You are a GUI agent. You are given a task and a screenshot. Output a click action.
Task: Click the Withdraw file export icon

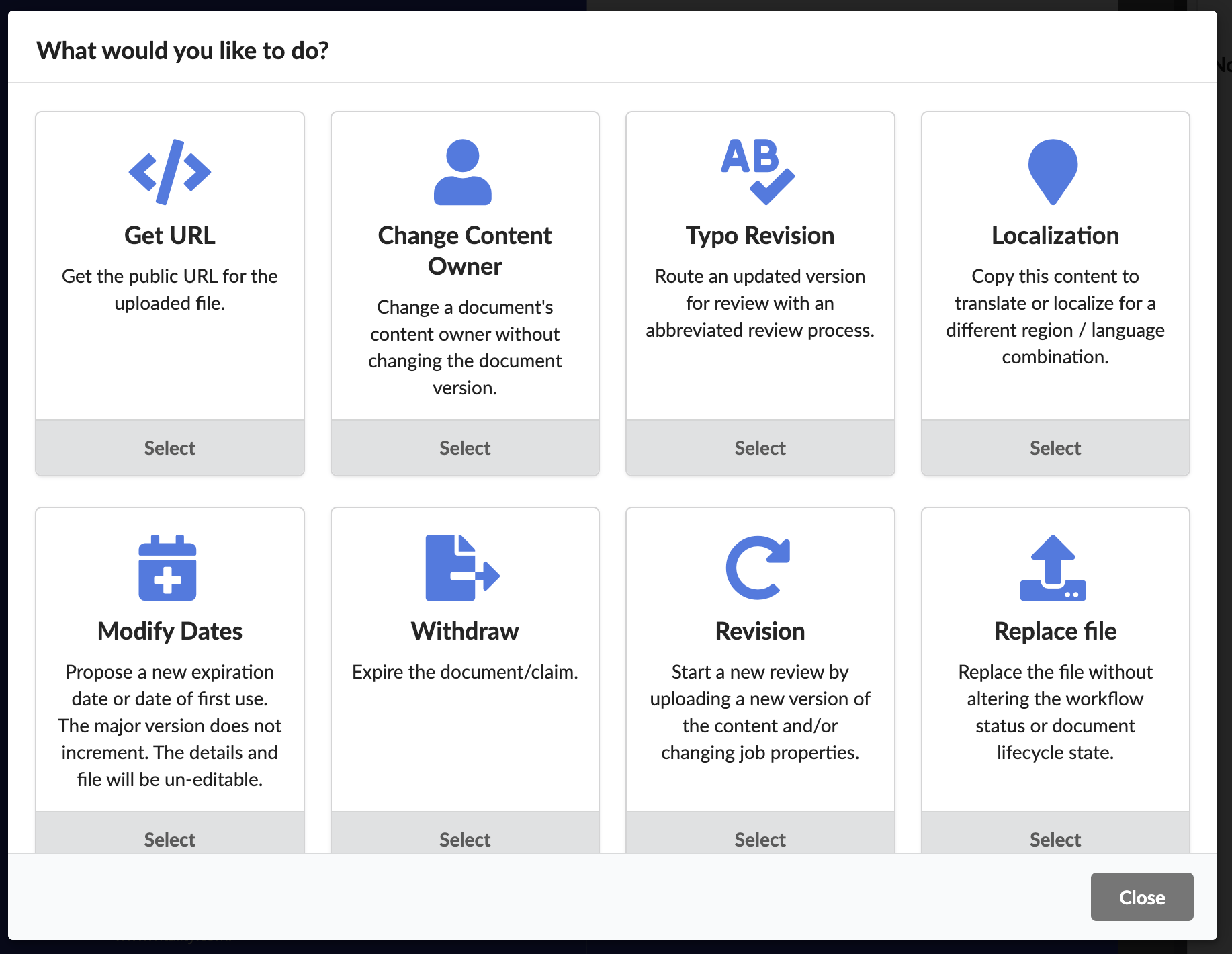point(463,568)
